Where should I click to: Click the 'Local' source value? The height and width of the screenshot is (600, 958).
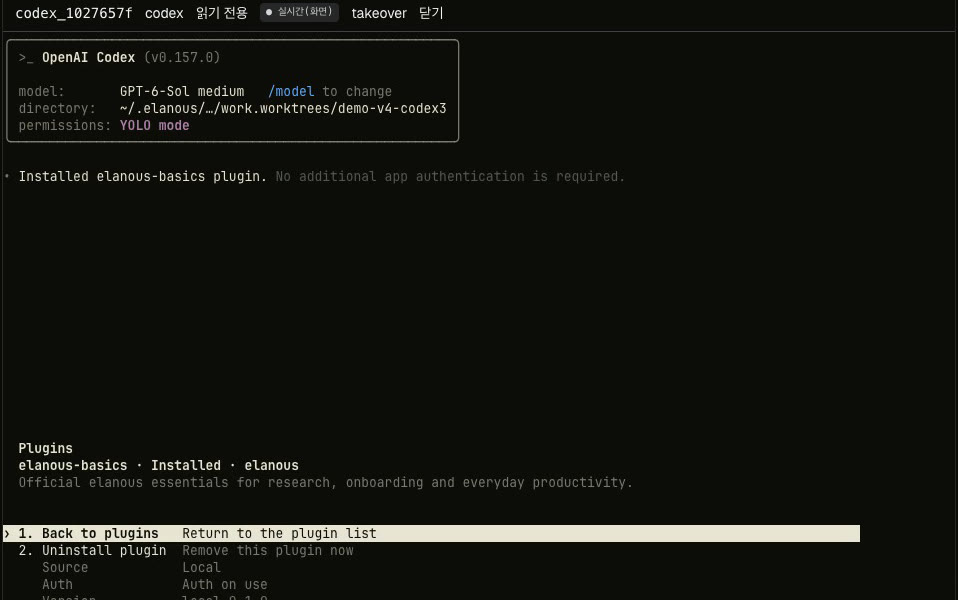click(x=201, y=568)
